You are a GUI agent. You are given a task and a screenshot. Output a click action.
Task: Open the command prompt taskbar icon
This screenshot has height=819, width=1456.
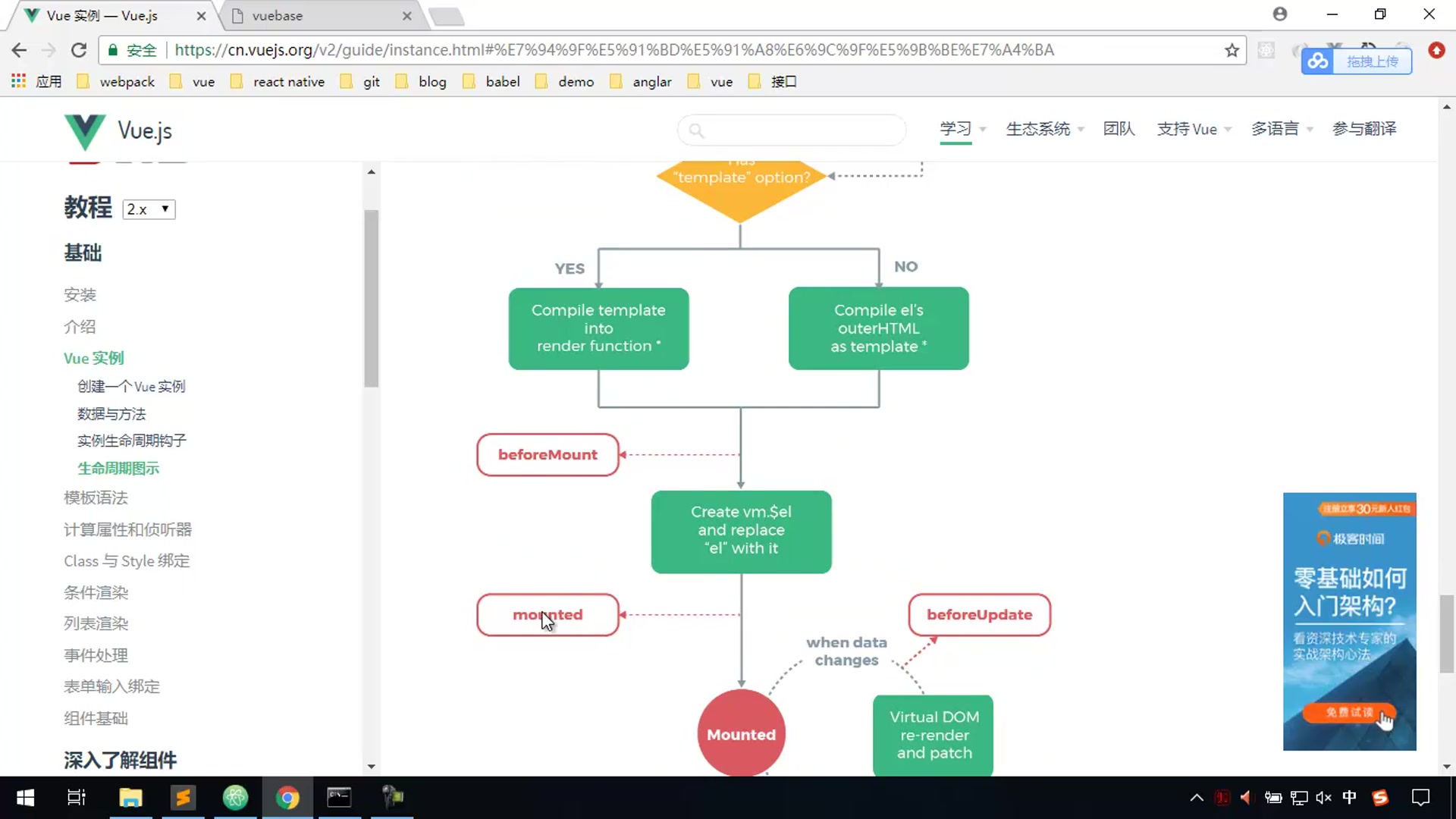(x=339, y=798)
